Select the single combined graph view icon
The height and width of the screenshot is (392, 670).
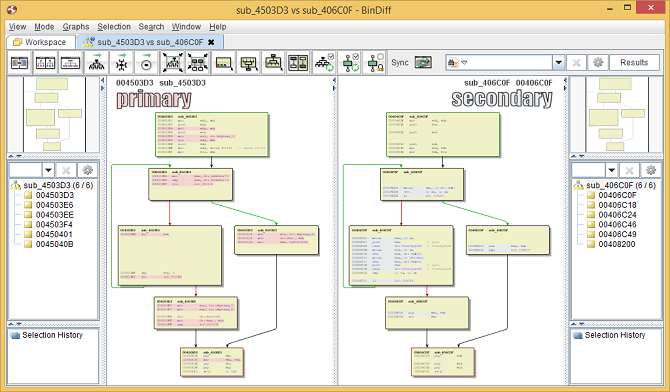click(x=71, y=63)
